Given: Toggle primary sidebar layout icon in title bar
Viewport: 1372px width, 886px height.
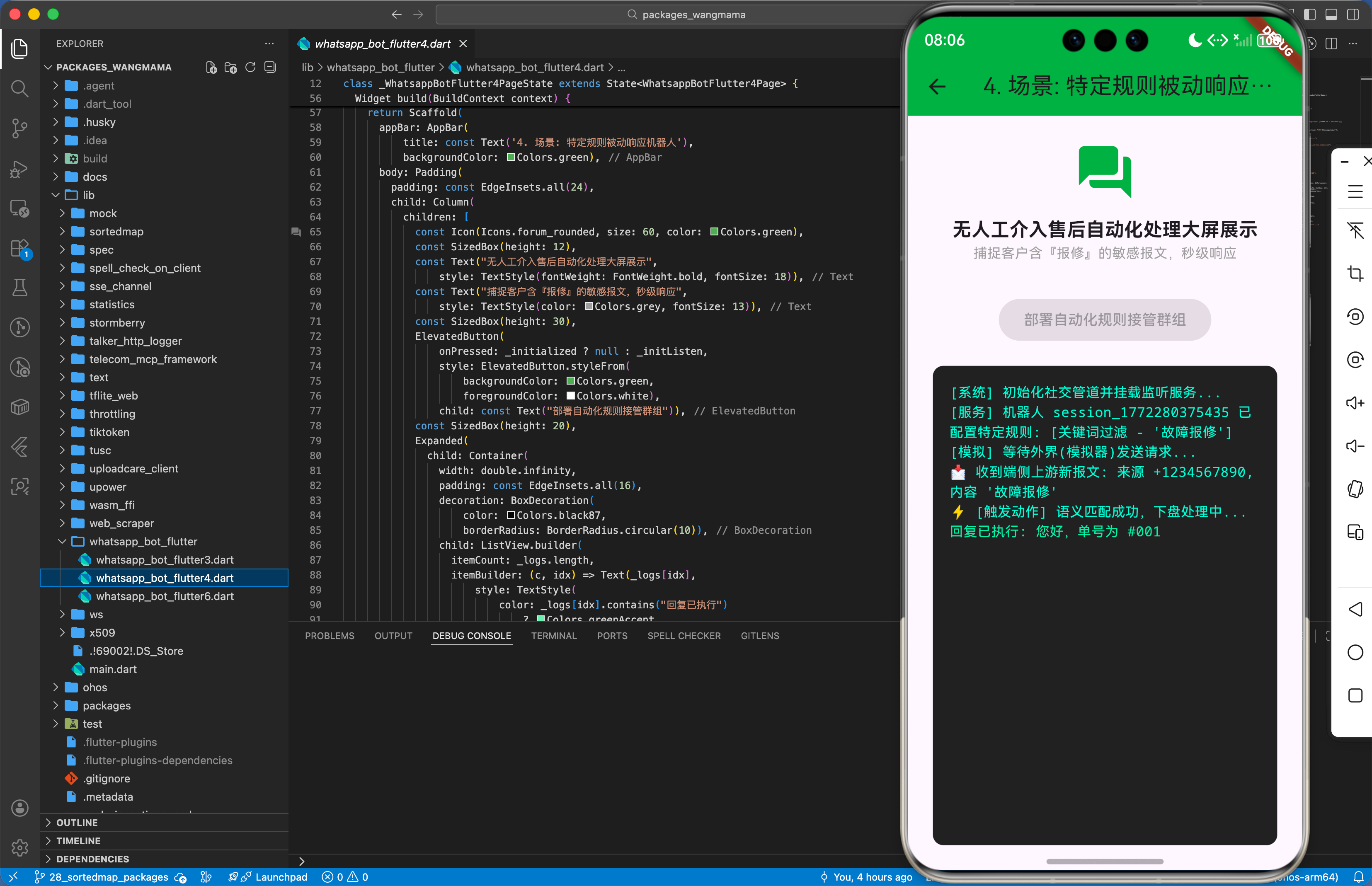Looking at the screenshot, I should point(1309,15).
